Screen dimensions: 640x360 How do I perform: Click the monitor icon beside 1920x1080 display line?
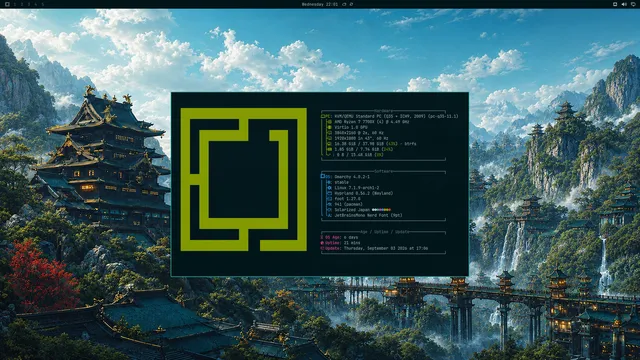pyautogui.click(x=329, y=138)
